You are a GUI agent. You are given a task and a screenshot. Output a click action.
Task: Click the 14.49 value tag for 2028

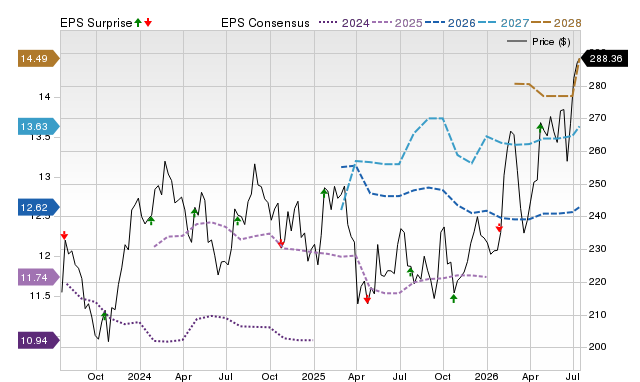[38, 58]
